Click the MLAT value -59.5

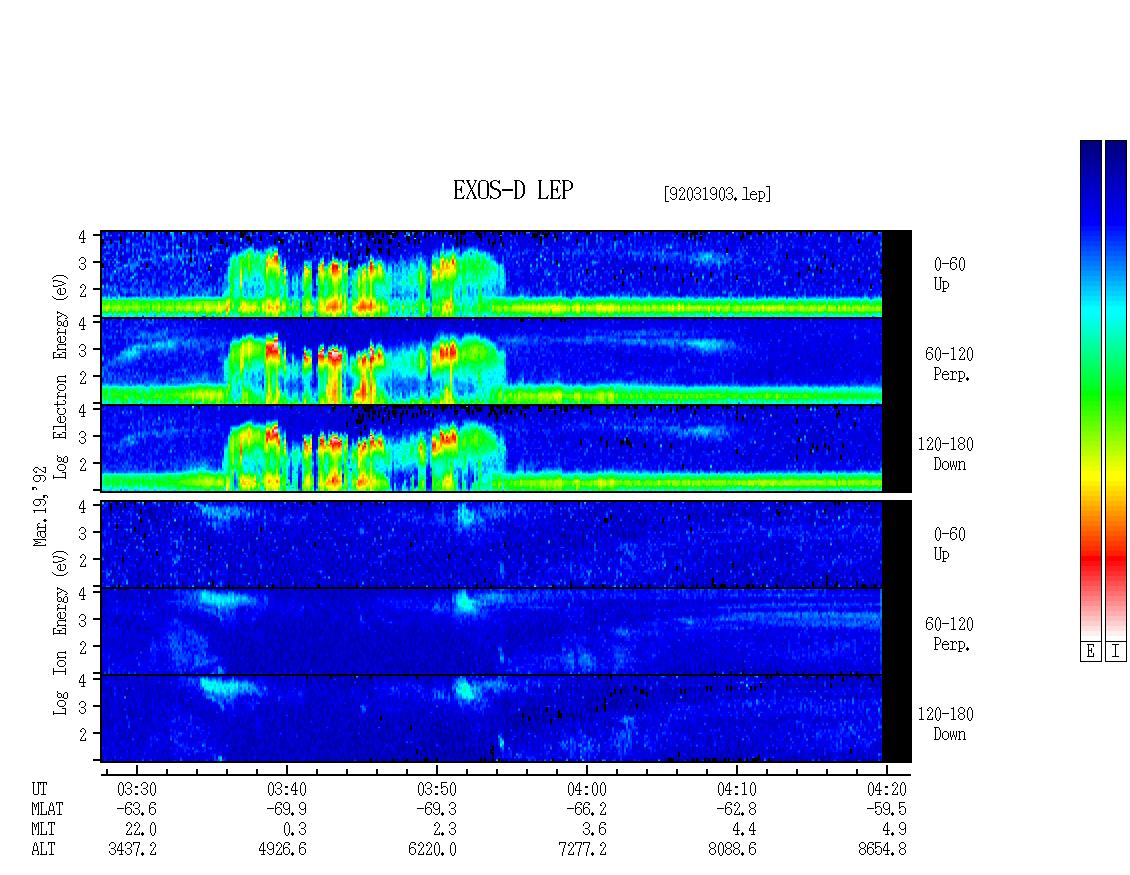886,809
